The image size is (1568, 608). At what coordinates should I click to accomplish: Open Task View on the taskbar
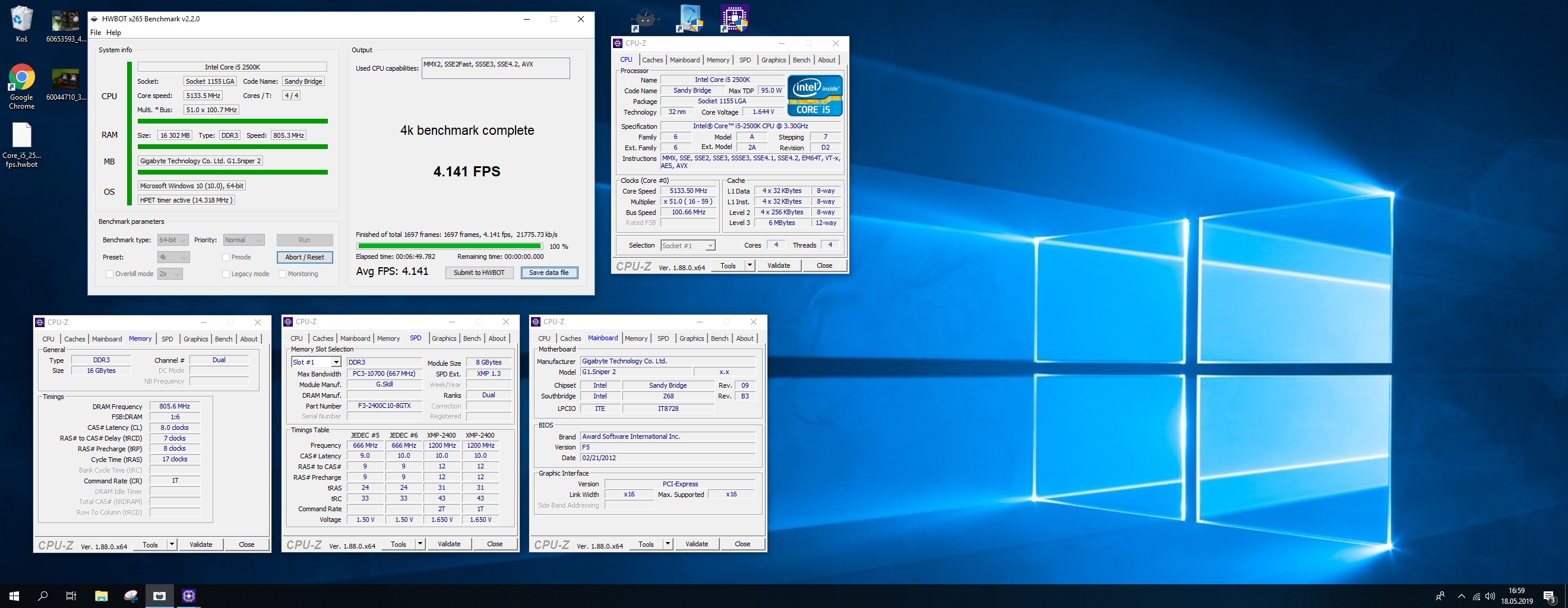[71, 596]
